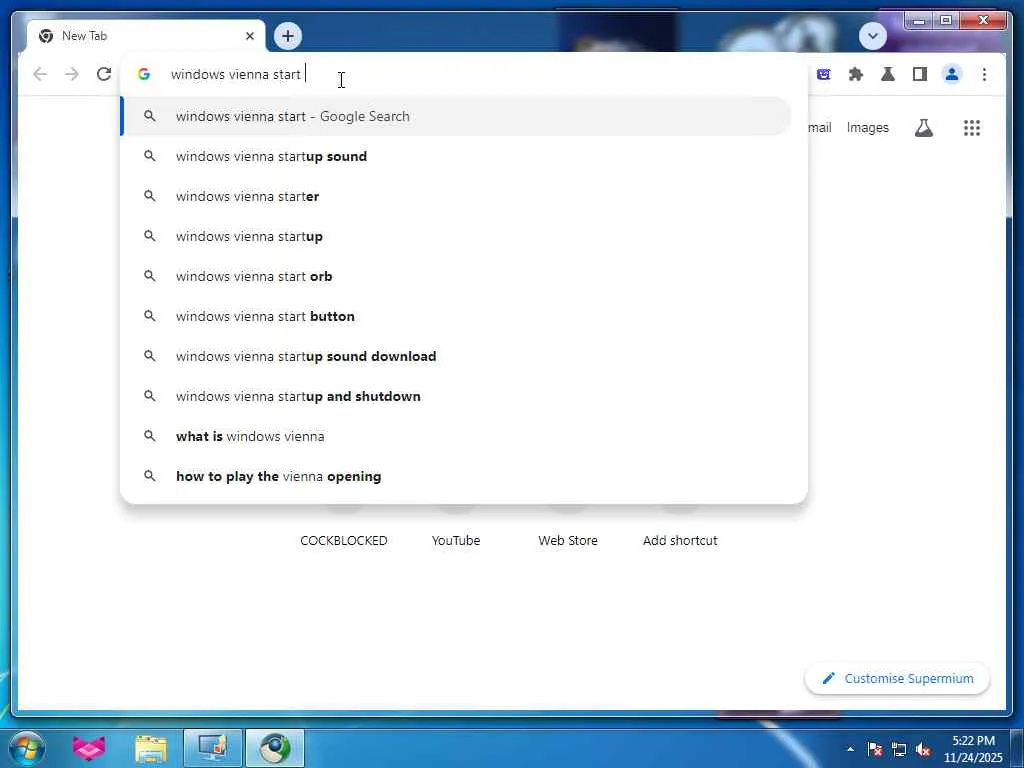Select the New Tab tab

146,36
